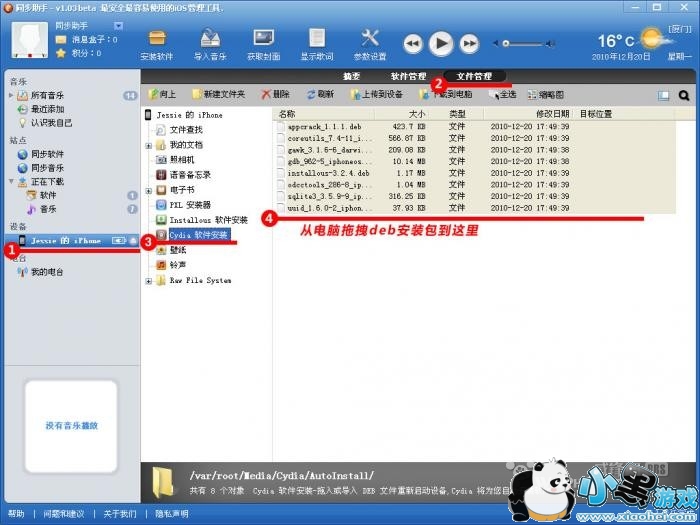Expand the Raw File System node
Image resolution: width=700 pixels, height=525 pixels.
pos(149,281)
